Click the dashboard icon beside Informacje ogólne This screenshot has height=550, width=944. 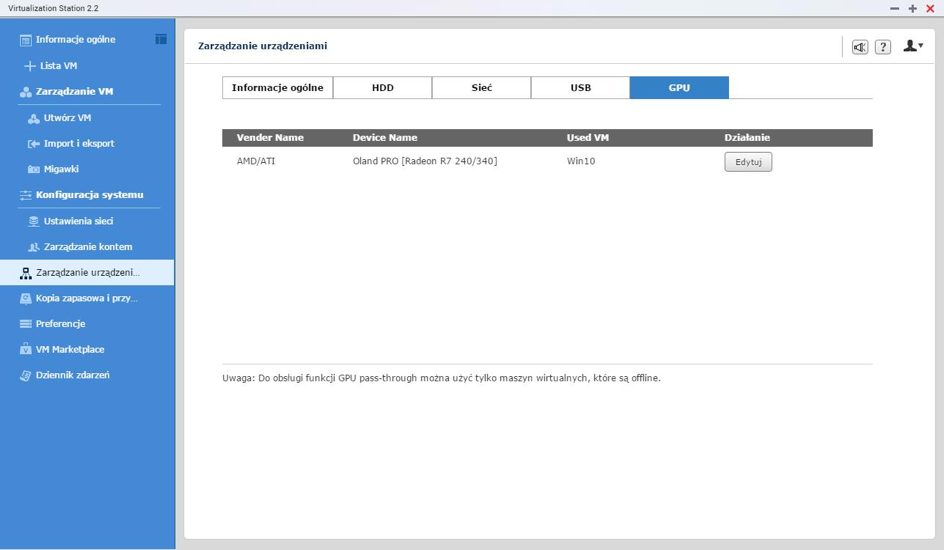click(160, 39)
